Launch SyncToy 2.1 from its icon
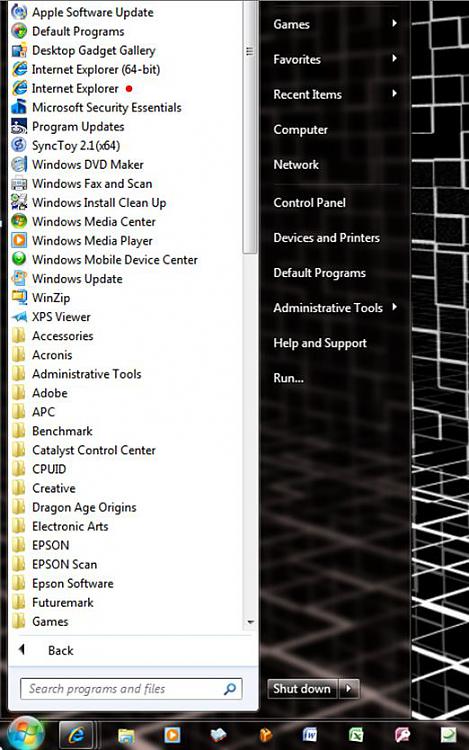469x750 pixels. click(x=19, y=145)
